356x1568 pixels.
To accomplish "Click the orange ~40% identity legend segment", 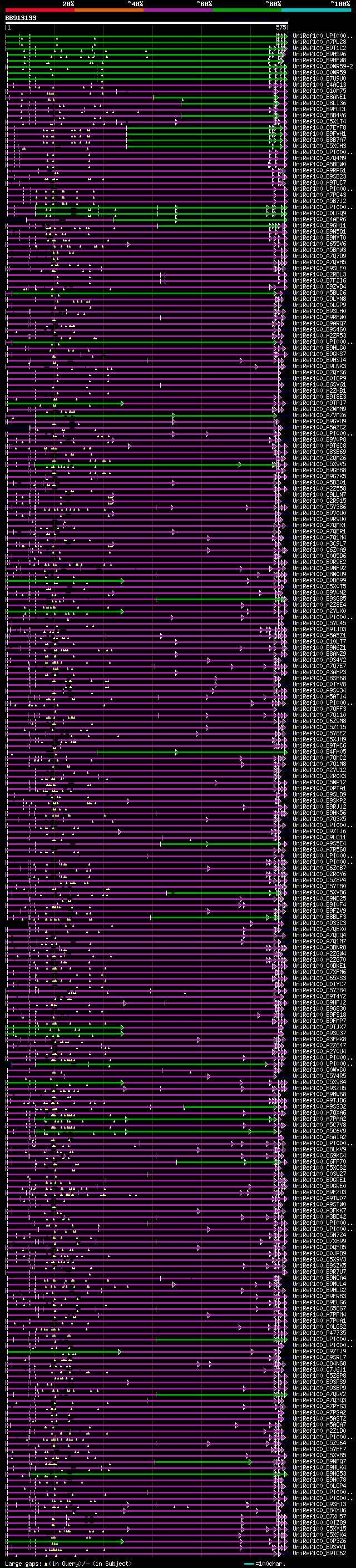I will coord(109,10).
